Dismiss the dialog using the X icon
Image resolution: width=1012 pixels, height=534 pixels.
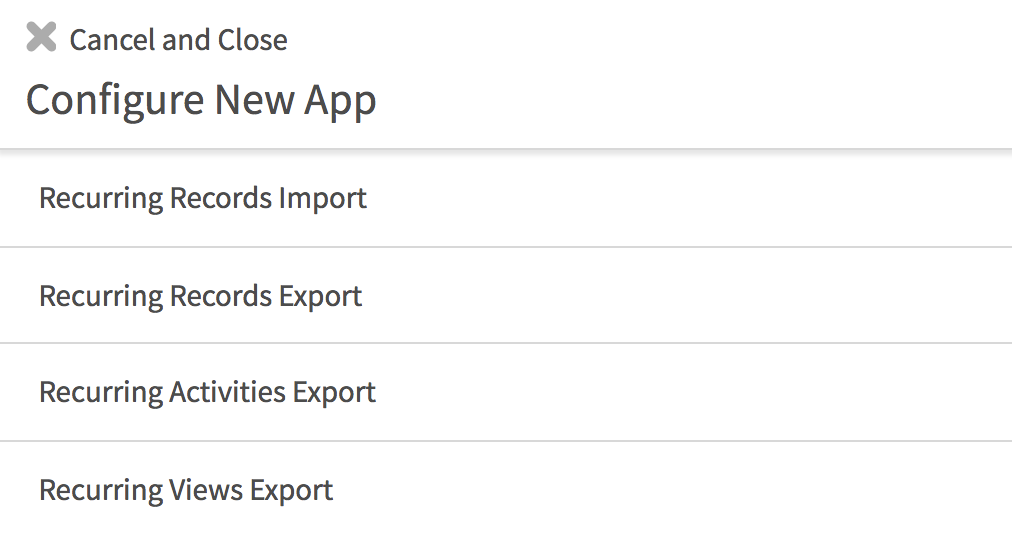click(41, 39)
